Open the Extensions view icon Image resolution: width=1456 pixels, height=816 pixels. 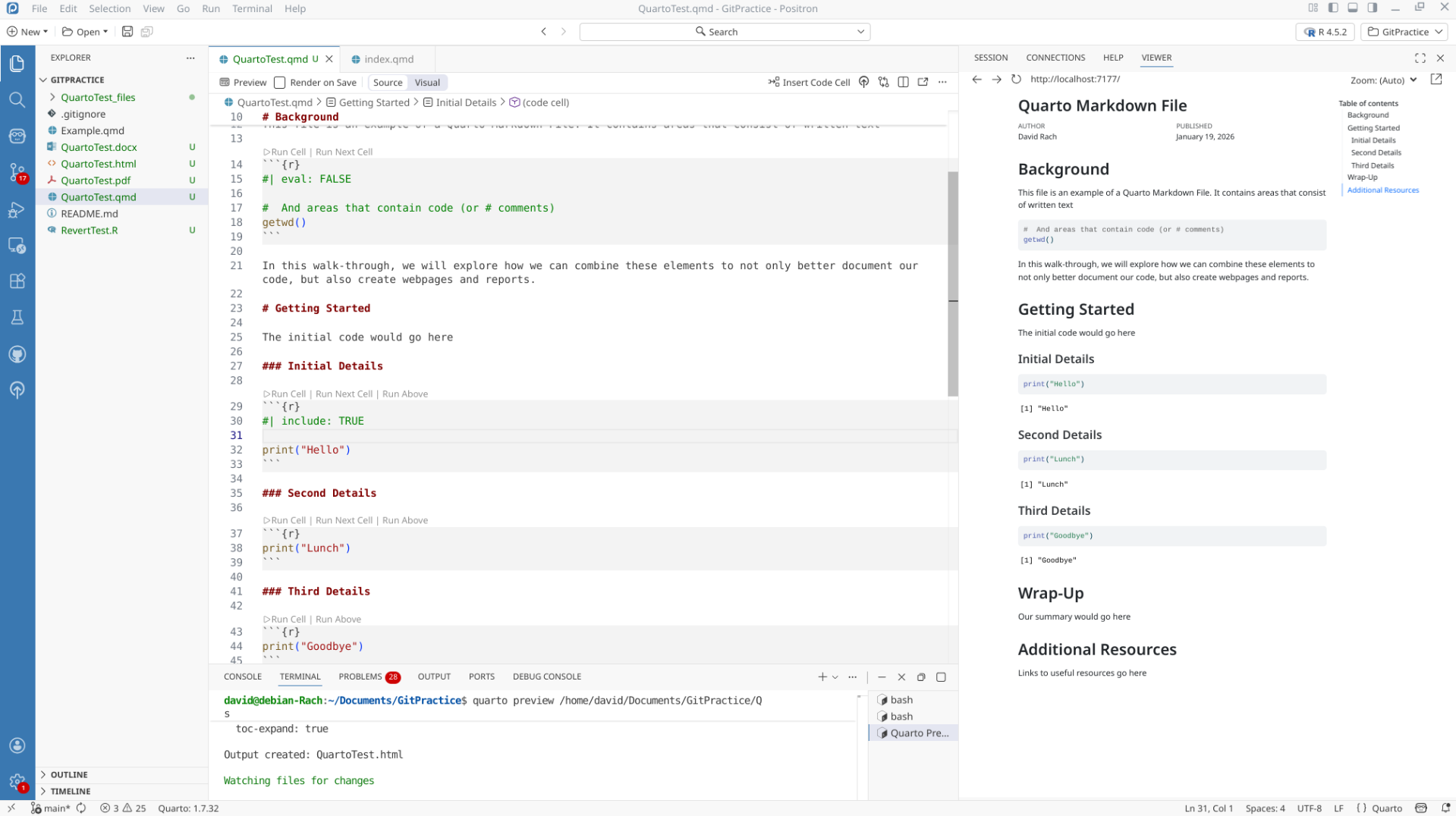[x=17, y=281]
